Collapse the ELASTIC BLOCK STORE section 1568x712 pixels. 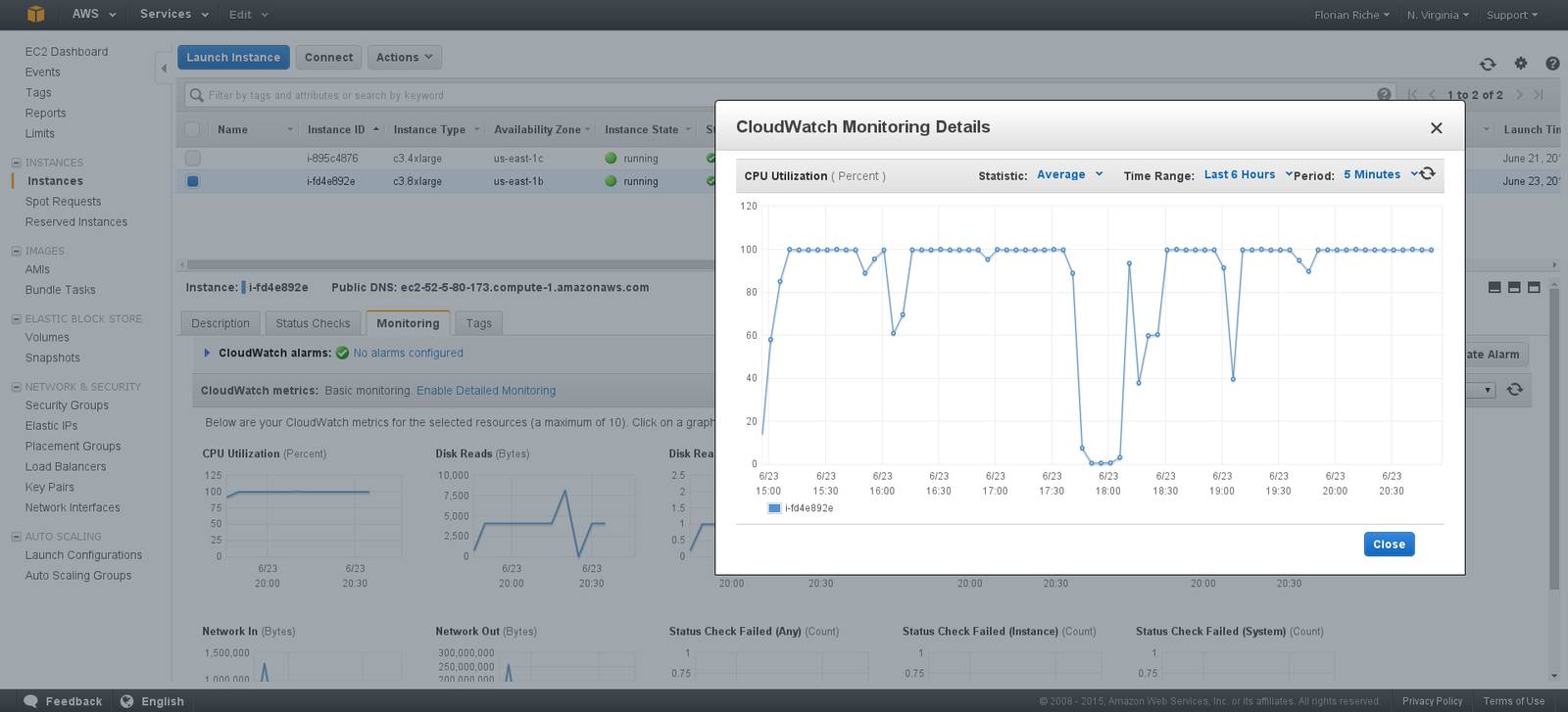click(x=16, y=319)
